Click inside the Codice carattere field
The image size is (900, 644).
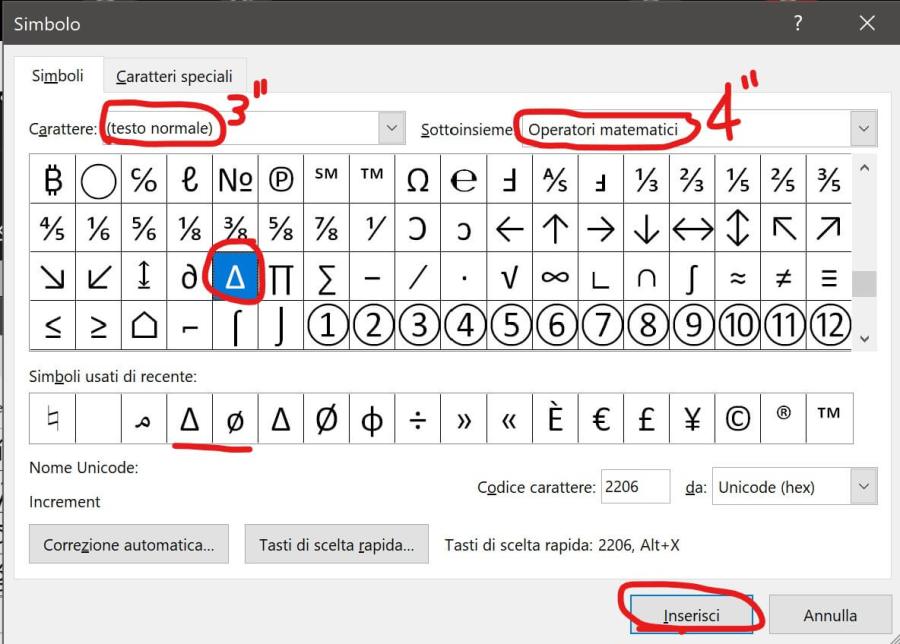click(x=635, y=487)
